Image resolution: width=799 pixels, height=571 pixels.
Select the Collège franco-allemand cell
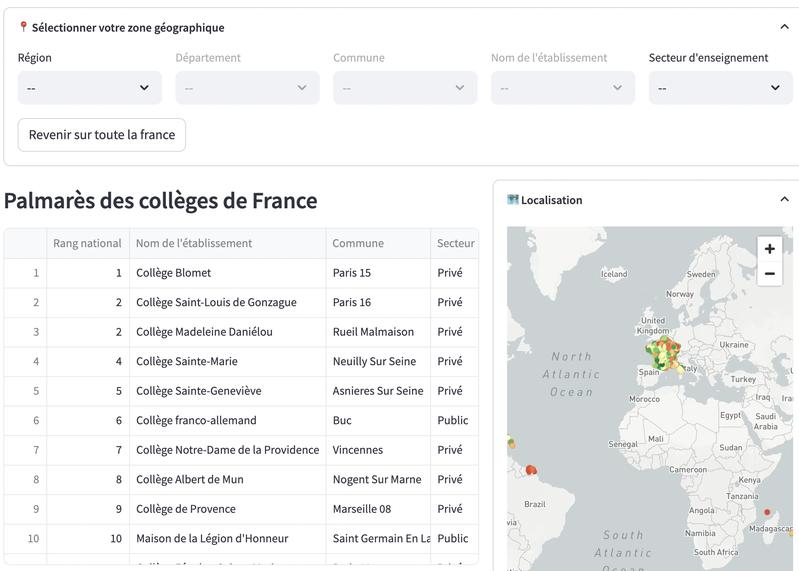click(227, 421)
